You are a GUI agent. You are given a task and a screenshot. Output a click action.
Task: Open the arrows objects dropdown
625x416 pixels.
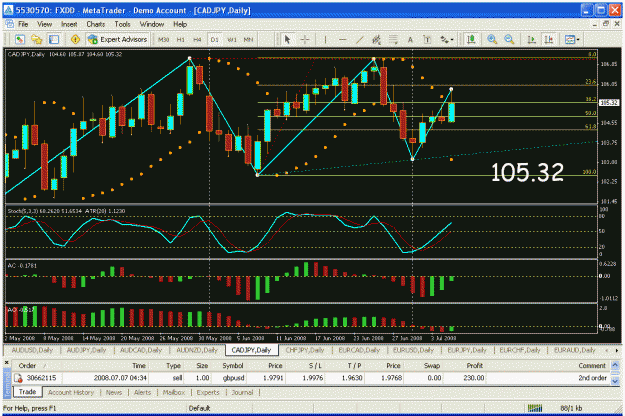[447, 39]
